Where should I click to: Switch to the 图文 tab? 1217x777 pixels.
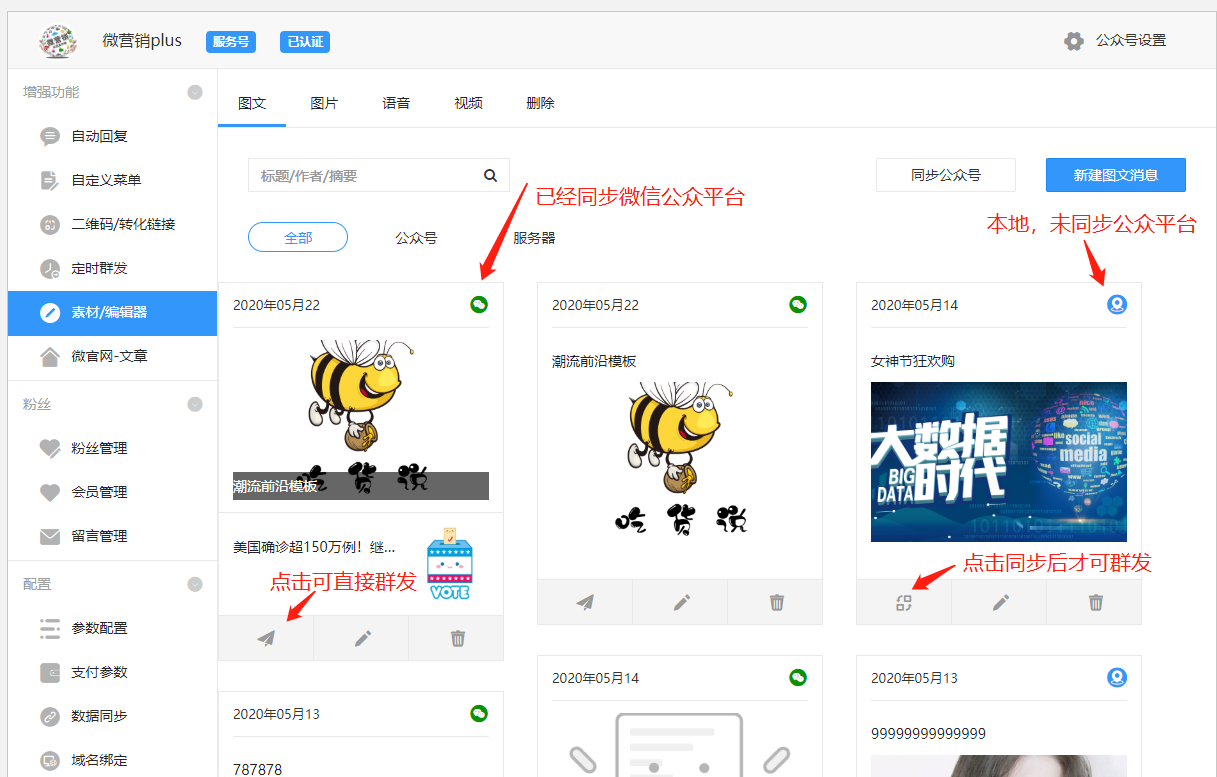tap(252, 103)
